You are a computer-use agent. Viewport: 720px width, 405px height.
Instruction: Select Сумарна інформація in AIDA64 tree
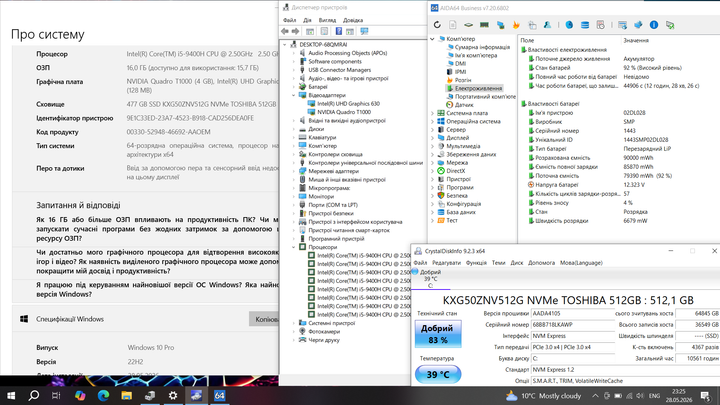[x=482, y=47]
